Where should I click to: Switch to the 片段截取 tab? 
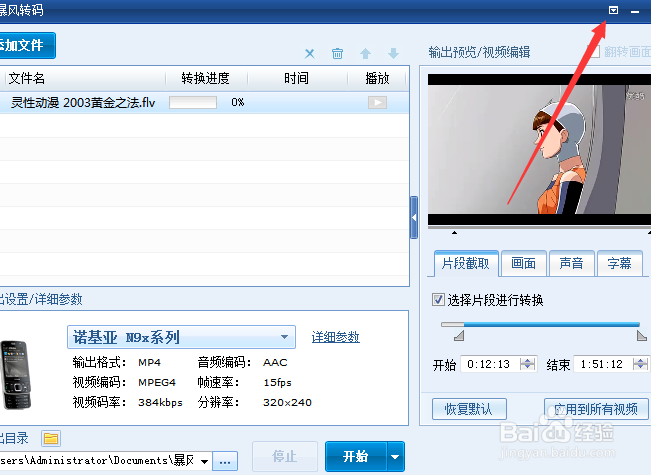click(x=466, y=263)
